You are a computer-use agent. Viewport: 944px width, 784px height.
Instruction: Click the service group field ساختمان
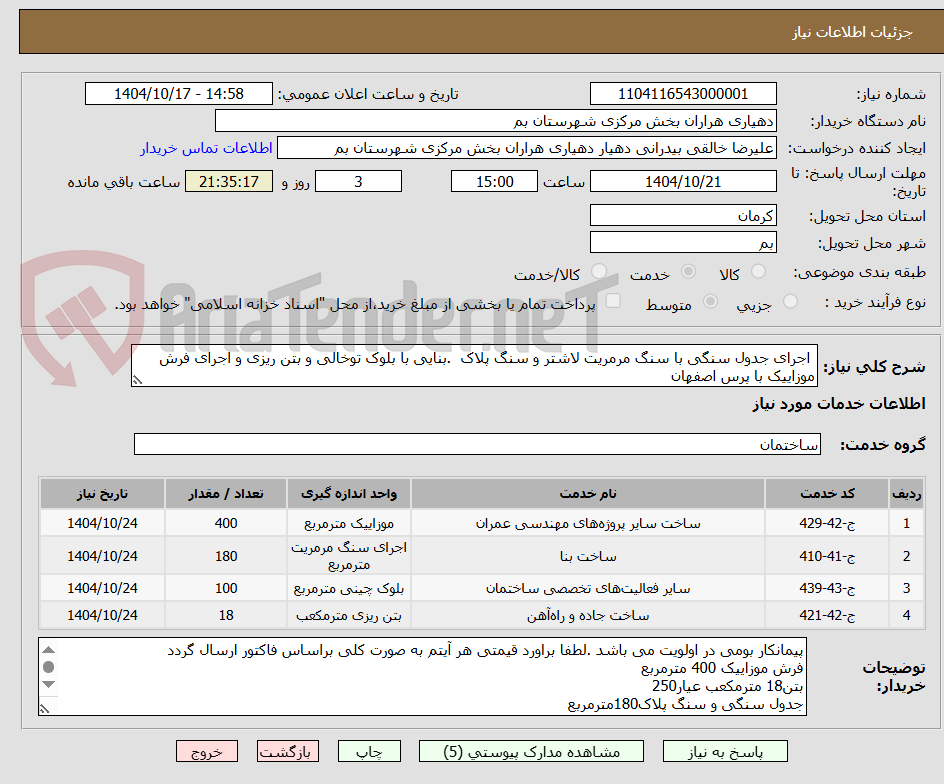tap(477, 444)
